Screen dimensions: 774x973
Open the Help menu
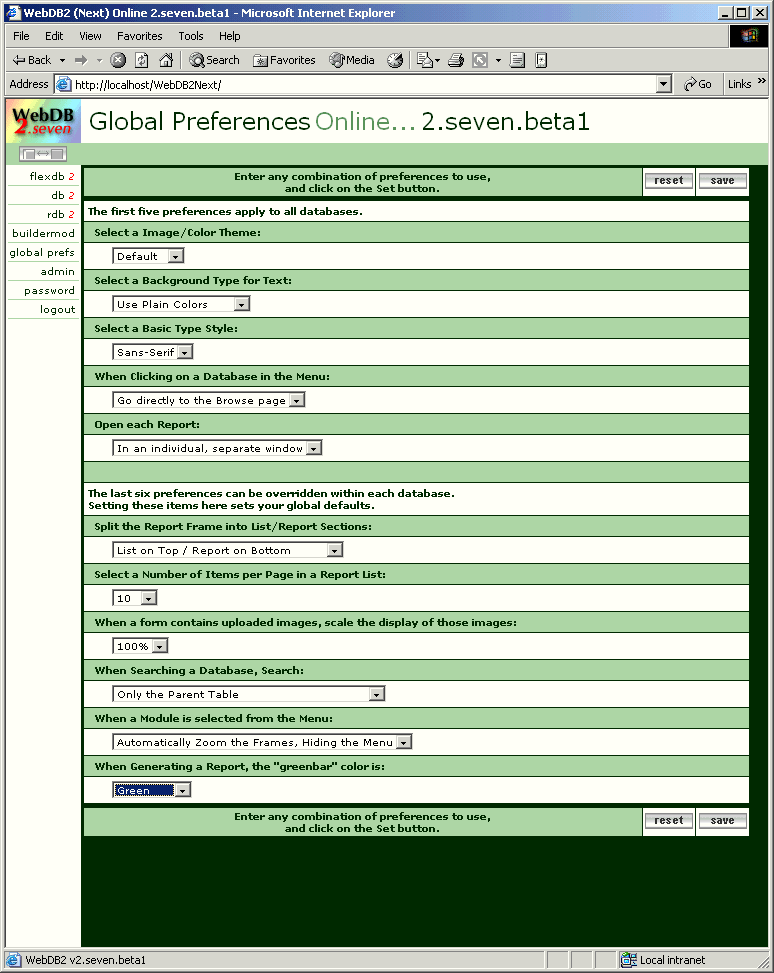[x=229, y=36]
